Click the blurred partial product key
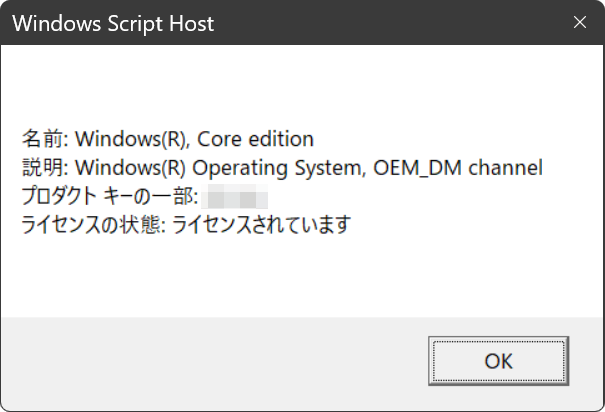This screenshot has width=605, height=412. (x=237, y=196)
